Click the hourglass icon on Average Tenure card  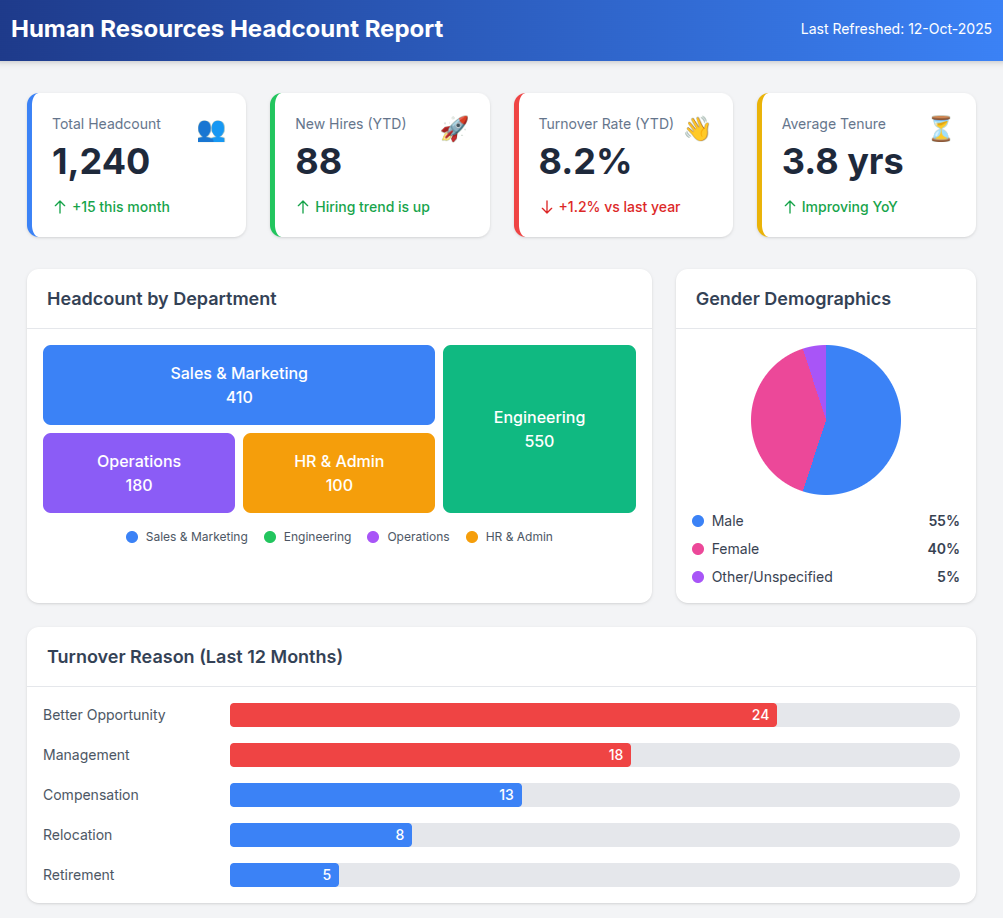940,129
